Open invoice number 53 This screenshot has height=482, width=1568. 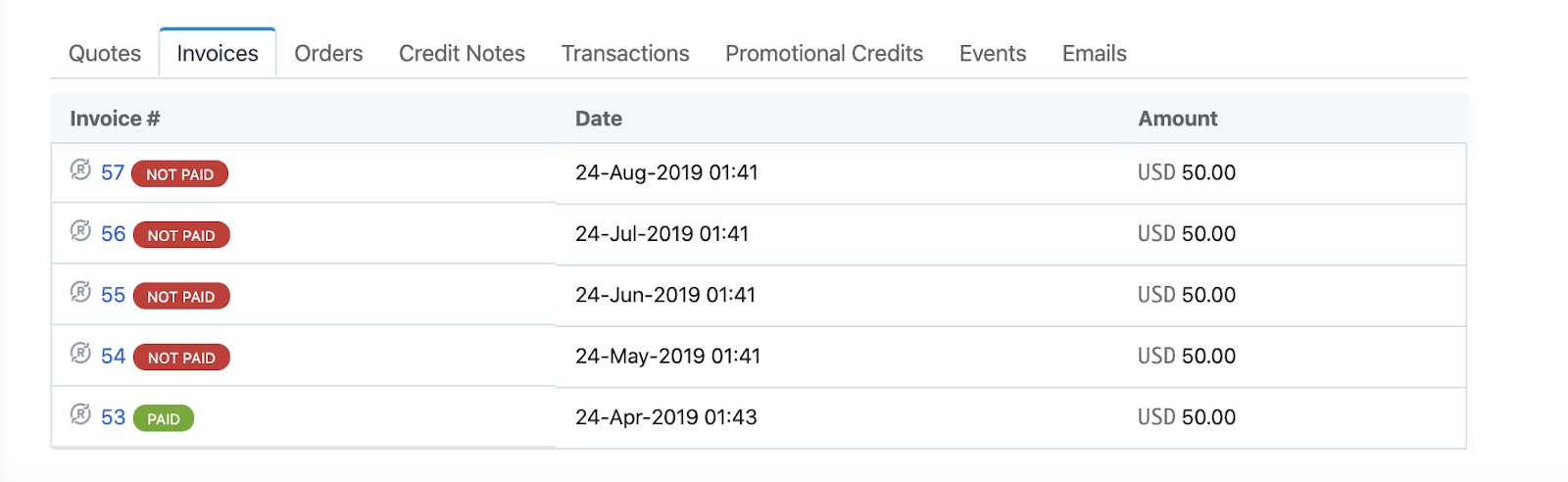click(113, 417)
